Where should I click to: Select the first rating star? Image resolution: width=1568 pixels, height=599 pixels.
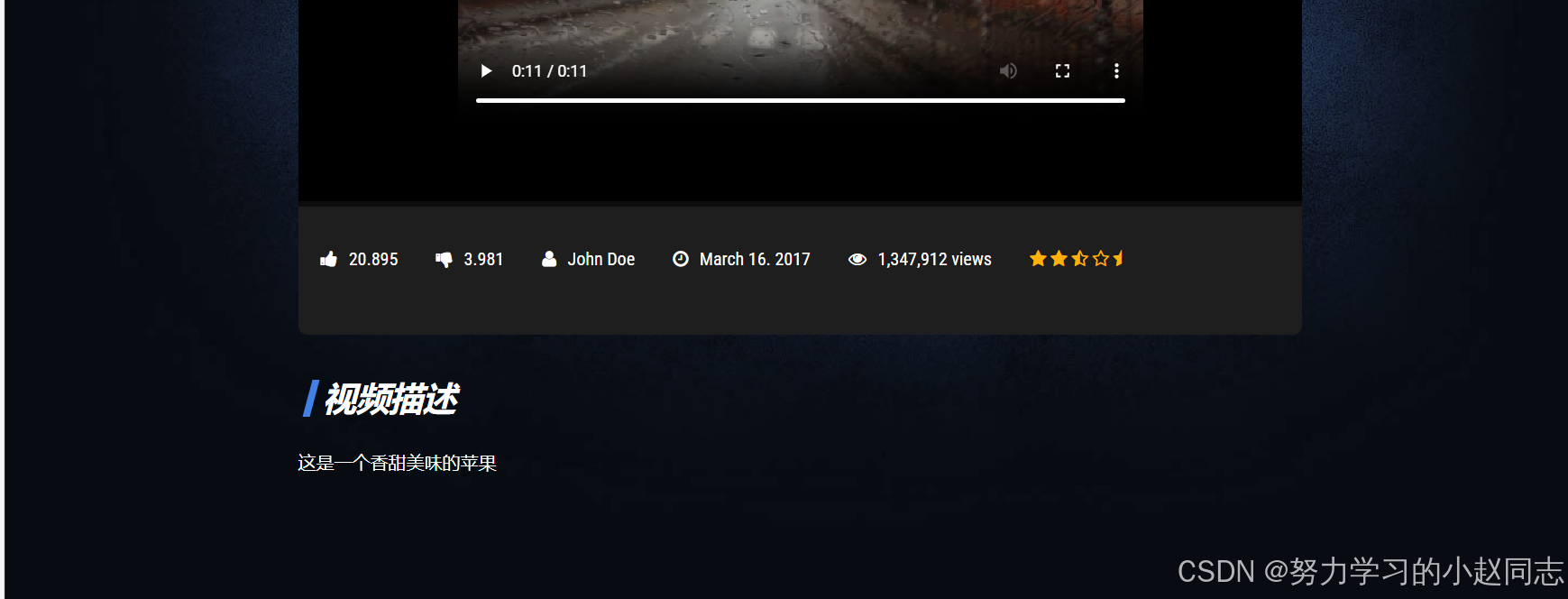1038,259
